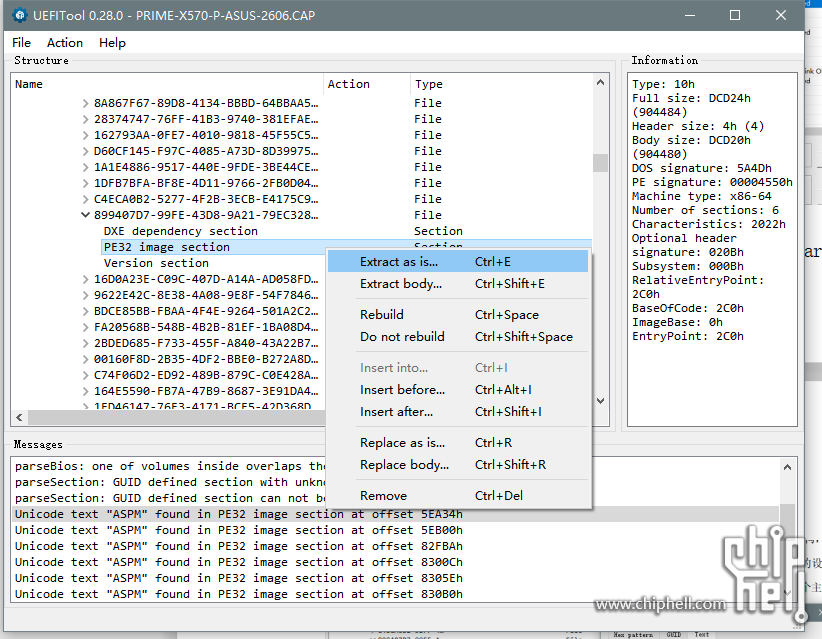Click structure vertical scrollbar thumb
Viewport: 822px width, 639px height.
600,163
